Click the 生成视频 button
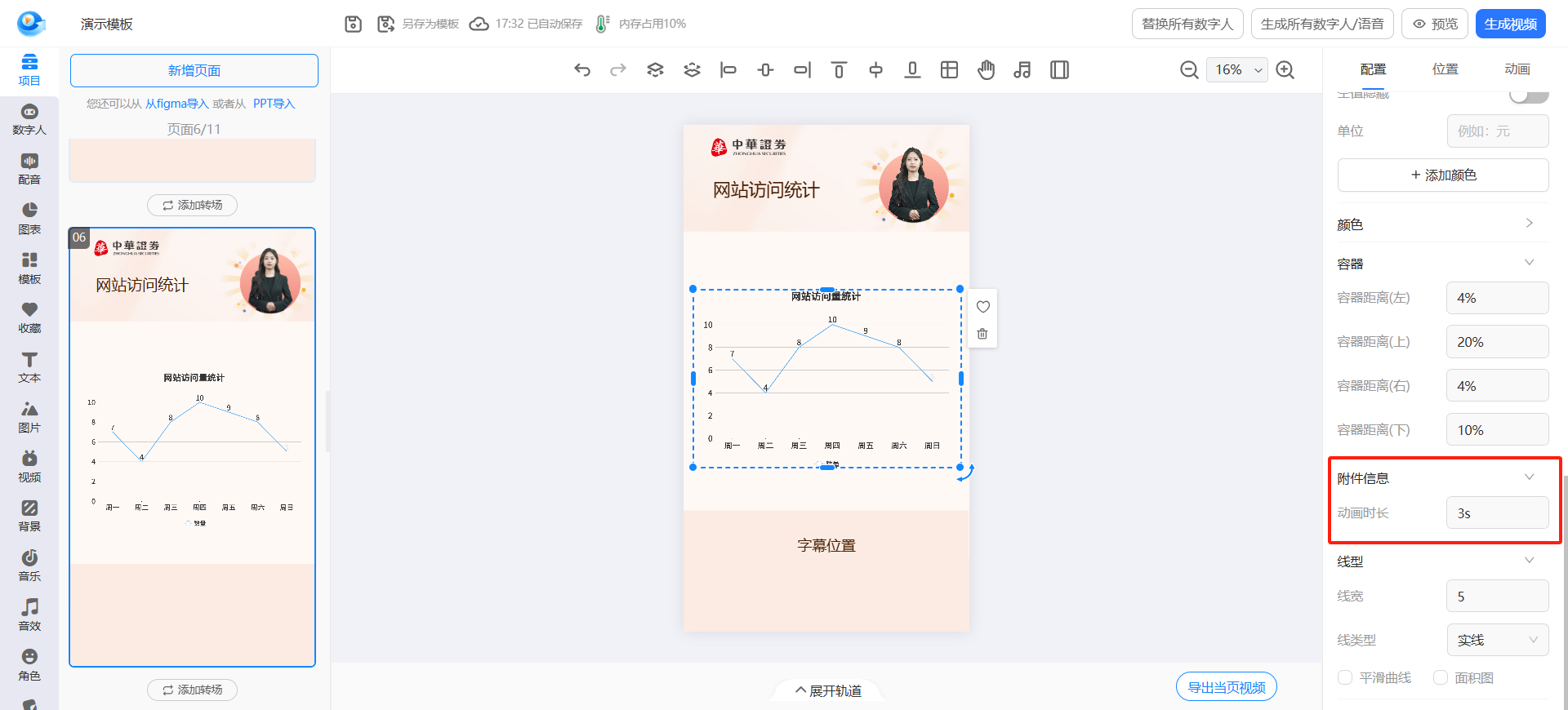Viewport: 1568px width, 710px height. click(1510, 24)
